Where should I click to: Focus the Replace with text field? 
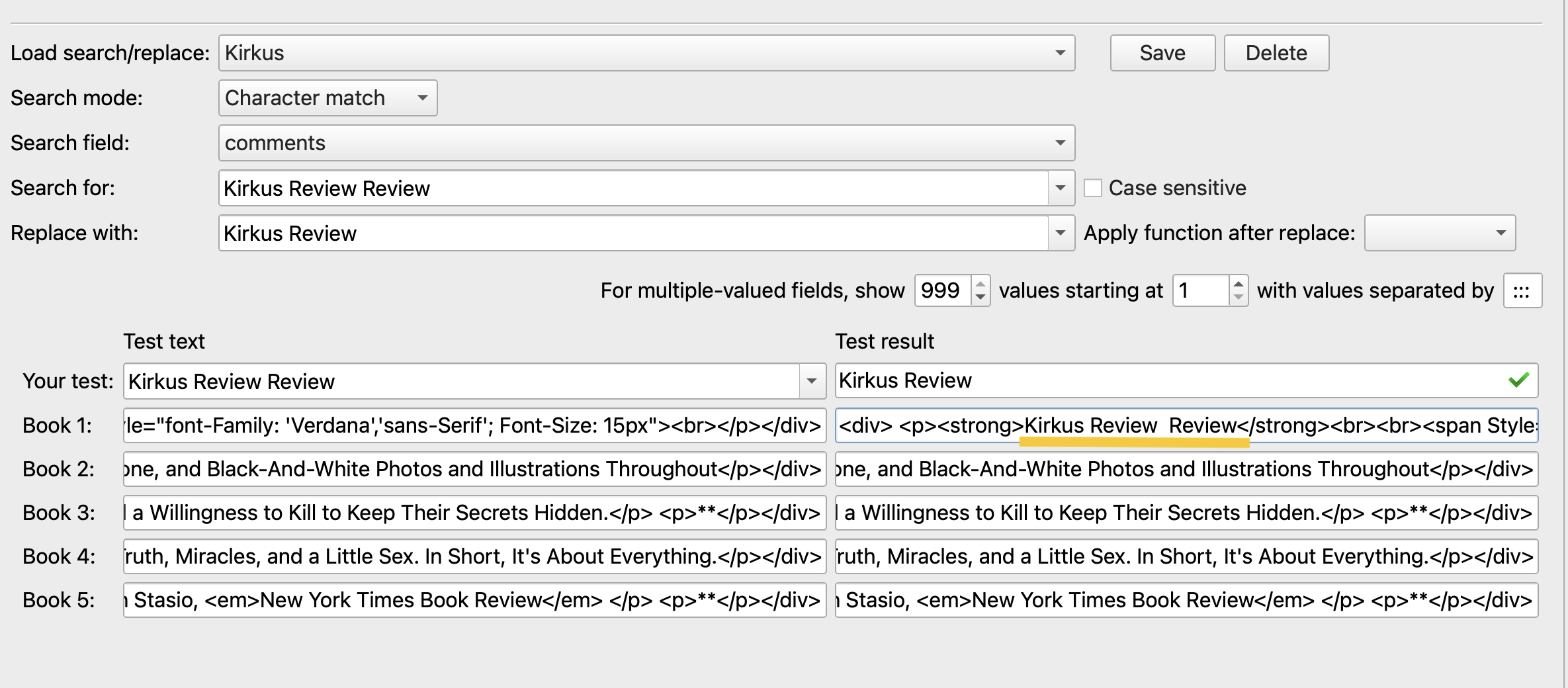click(x=632, y=234)
